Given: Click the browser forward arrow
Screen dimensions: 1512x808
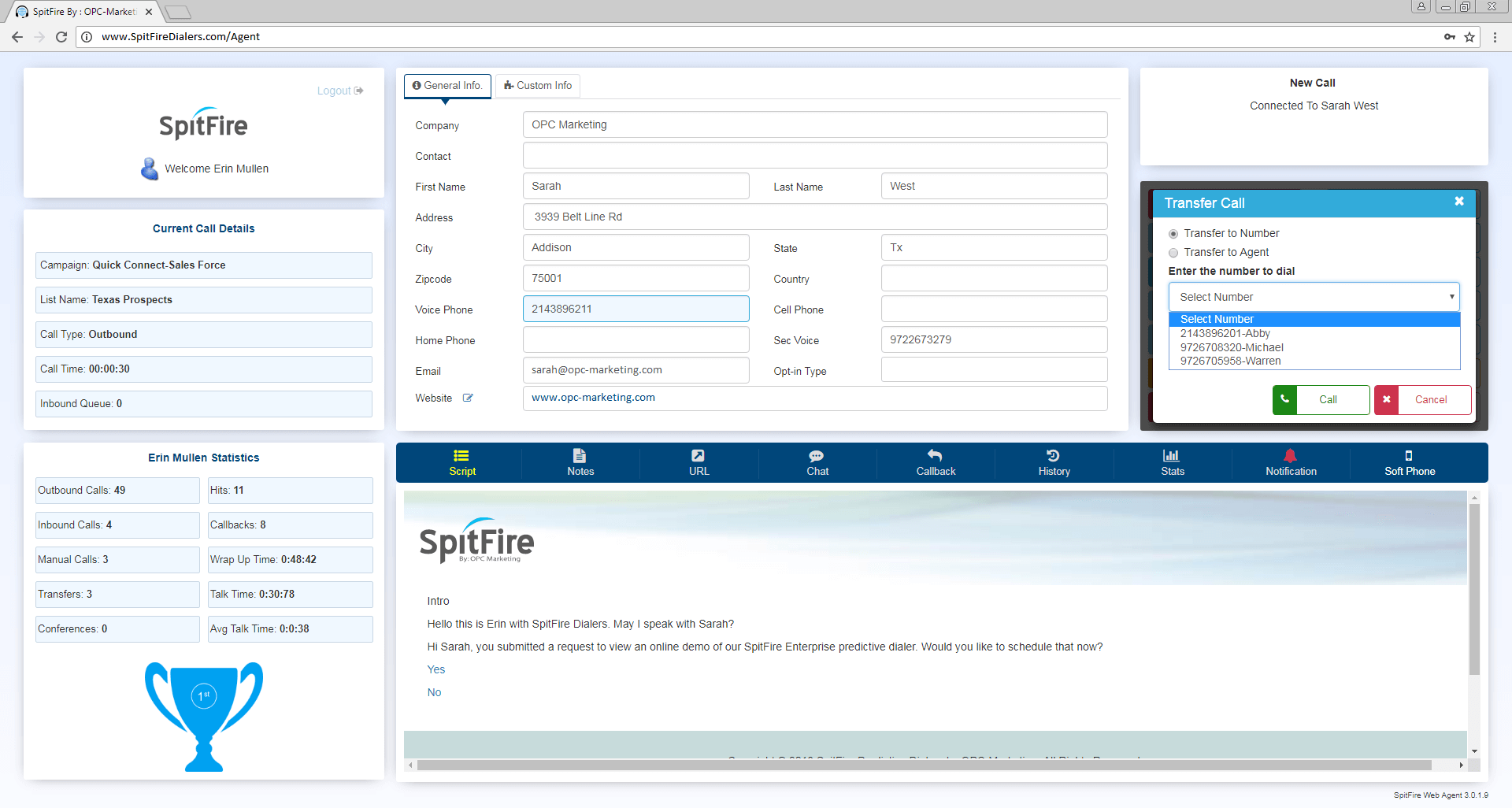Looking at the screenshot, I should (39, 37).
